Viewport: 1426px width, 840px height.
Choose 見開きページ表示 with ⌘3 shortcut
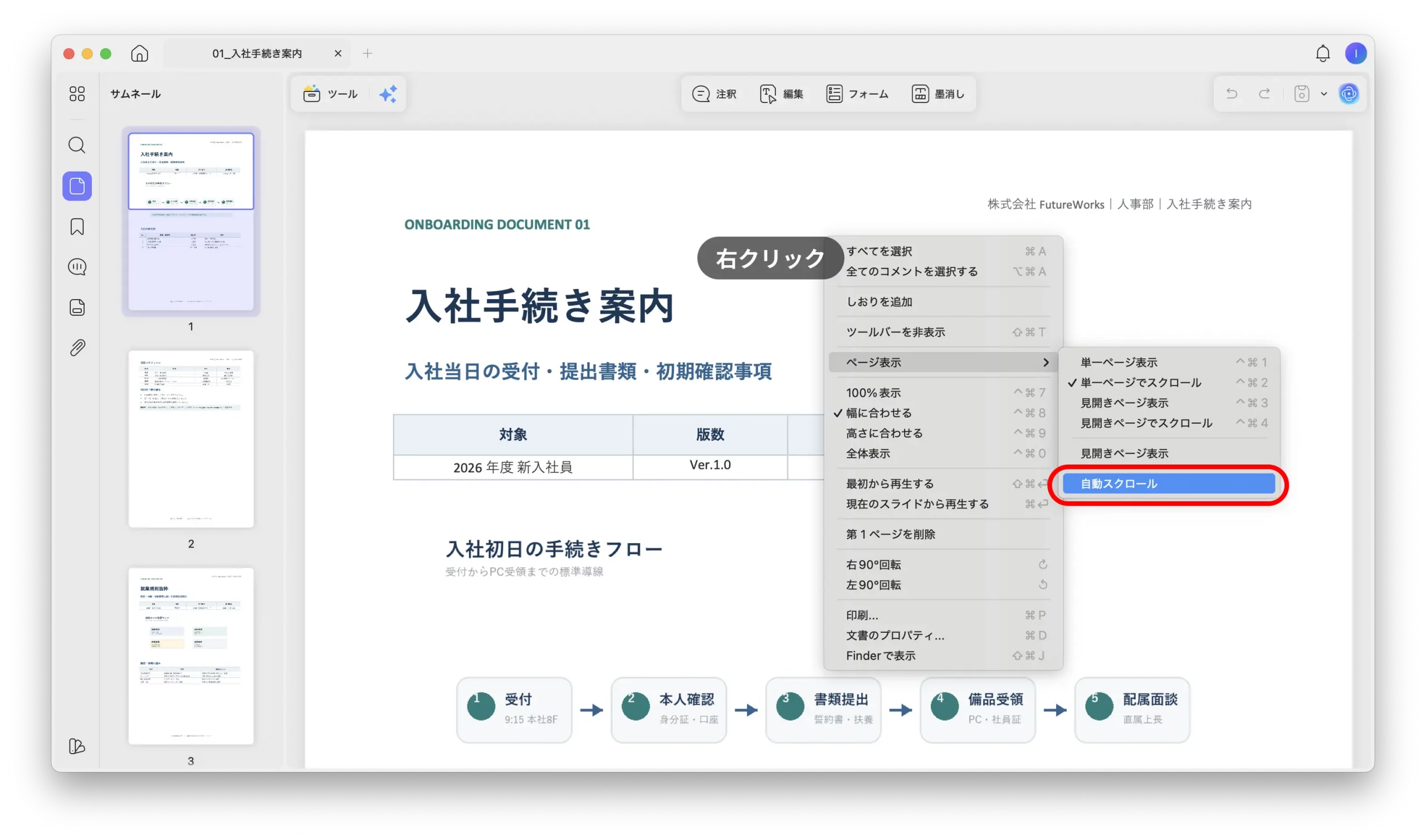(1169, 403)
